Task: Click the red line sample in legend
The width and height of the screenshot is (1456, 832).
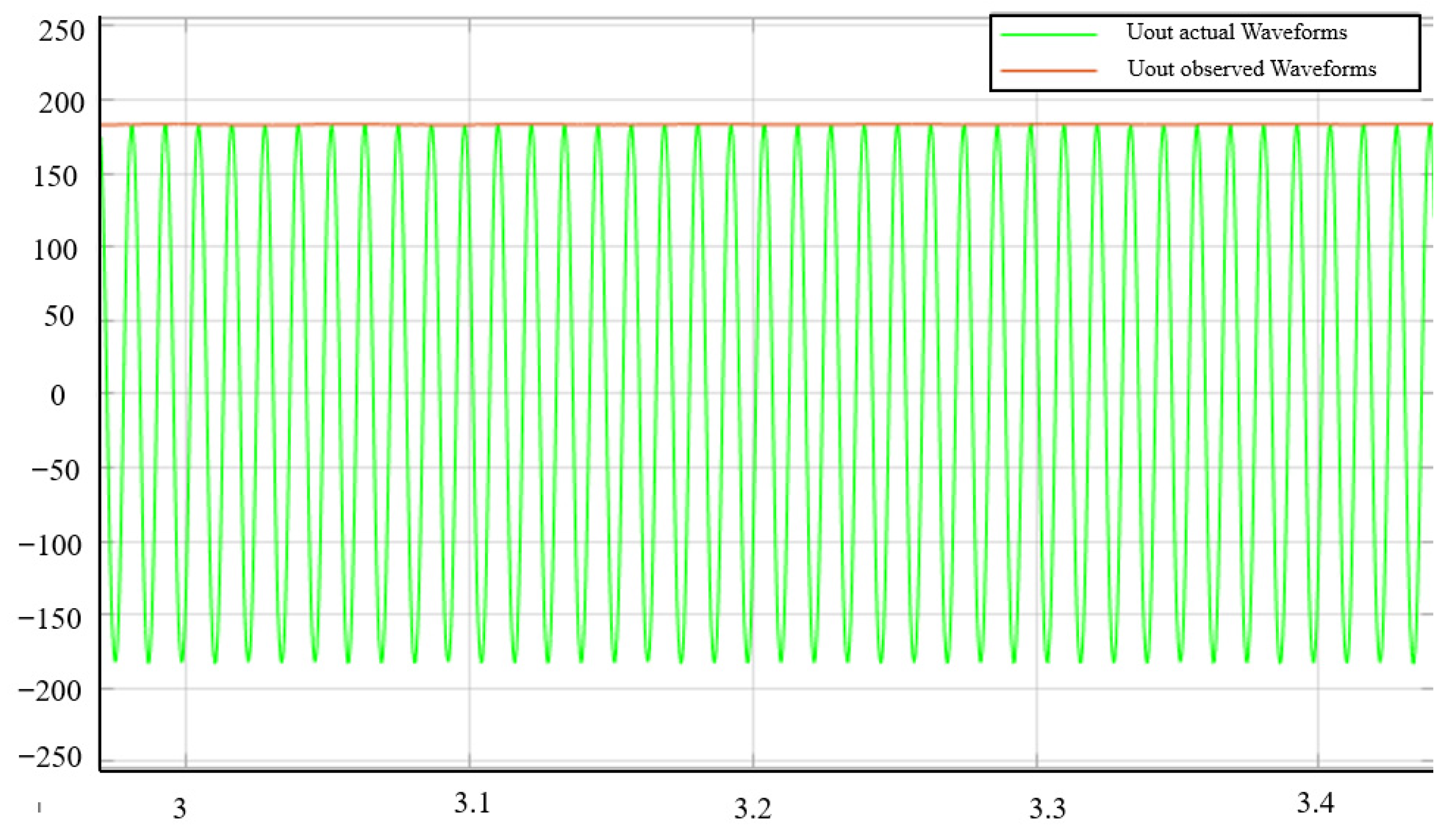Action: click(x=1048, y=71)
